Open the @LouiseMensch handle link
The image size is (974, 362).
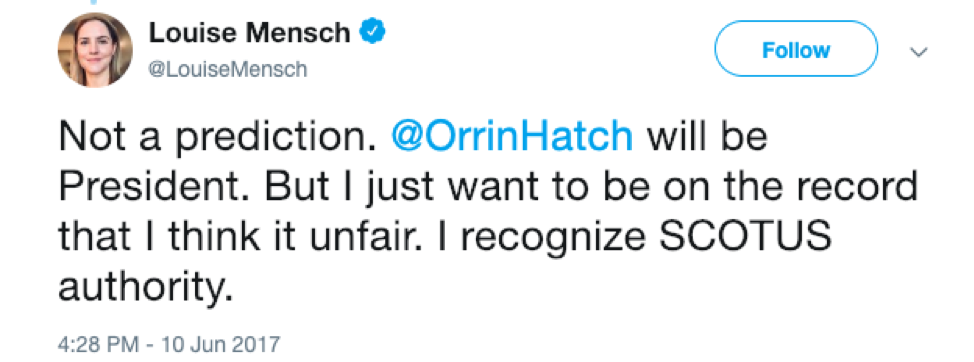pos(227,69)
